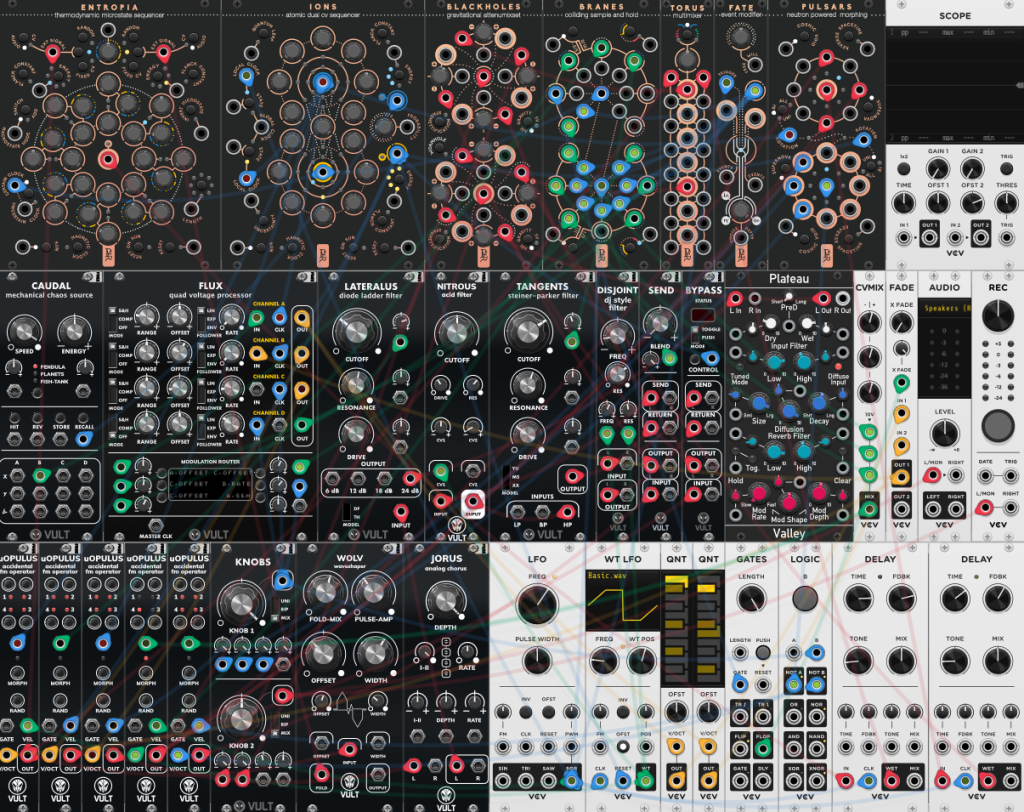The width and height of the screenshot is (1024, 812).
Task: Click the Plateau L In jack
Action: click(735, 299)
